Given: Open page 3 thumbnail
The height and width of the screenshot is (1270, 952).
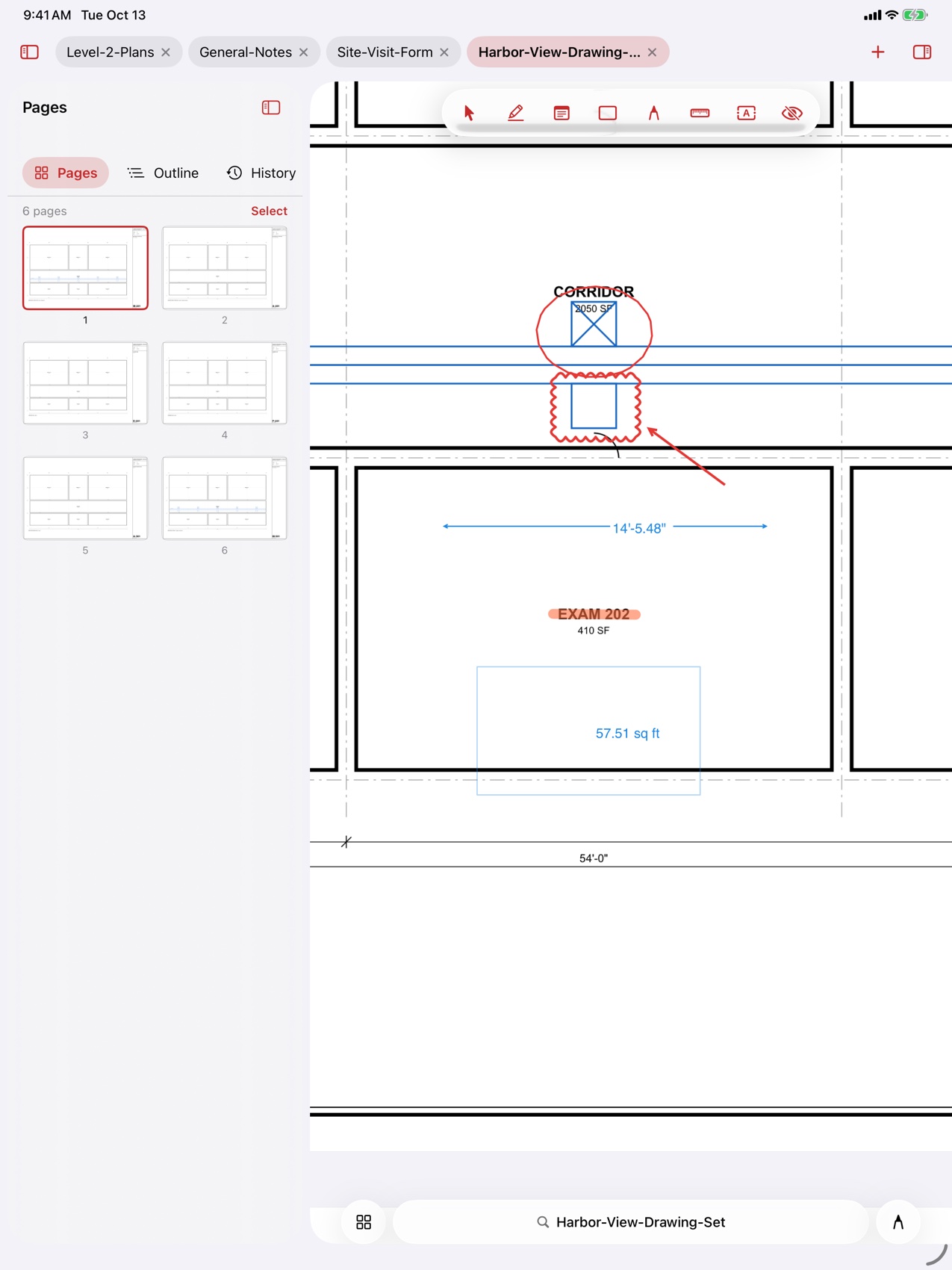Looking at the screenshot, I should (x=85, y=383).
